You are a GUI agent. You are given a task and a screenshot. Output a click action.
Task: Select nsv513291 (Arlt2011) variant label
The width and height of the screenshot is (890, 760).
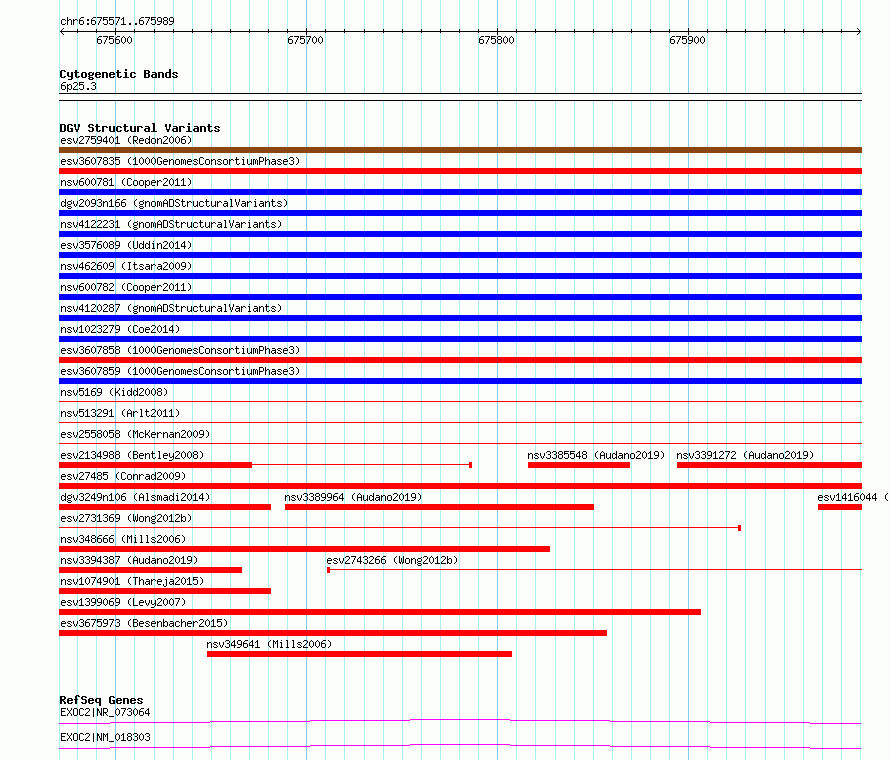120,413
